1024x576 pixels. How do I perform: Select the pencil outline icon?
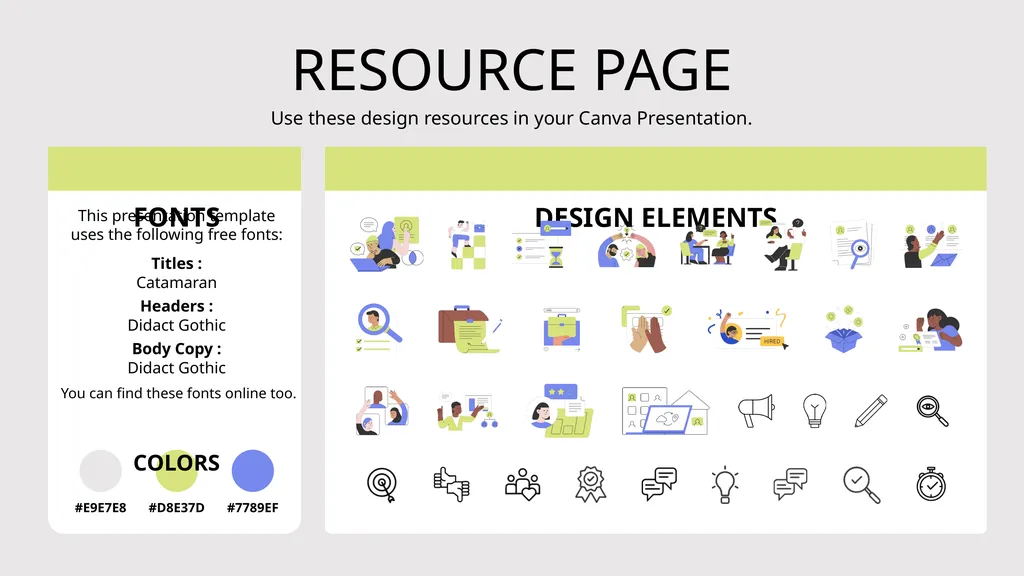(871, 411)
